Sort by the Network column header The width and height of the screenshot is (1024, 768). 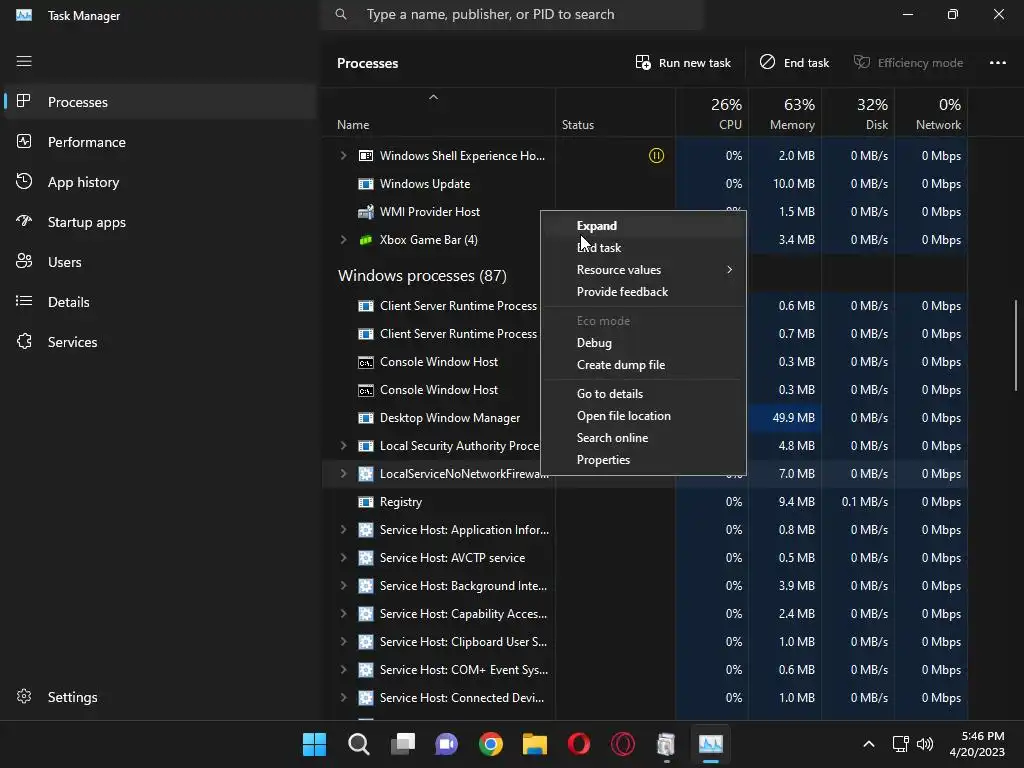(x=931, y=113)
